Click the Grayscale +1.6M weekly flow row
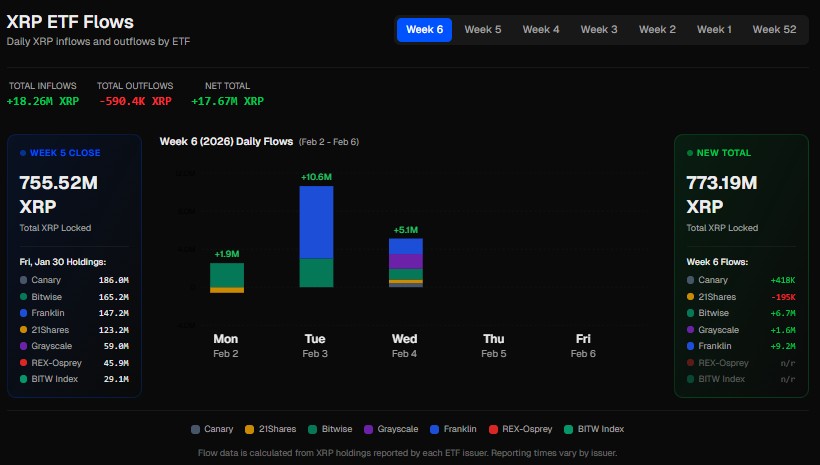820x465 pixels. point(741,330)
